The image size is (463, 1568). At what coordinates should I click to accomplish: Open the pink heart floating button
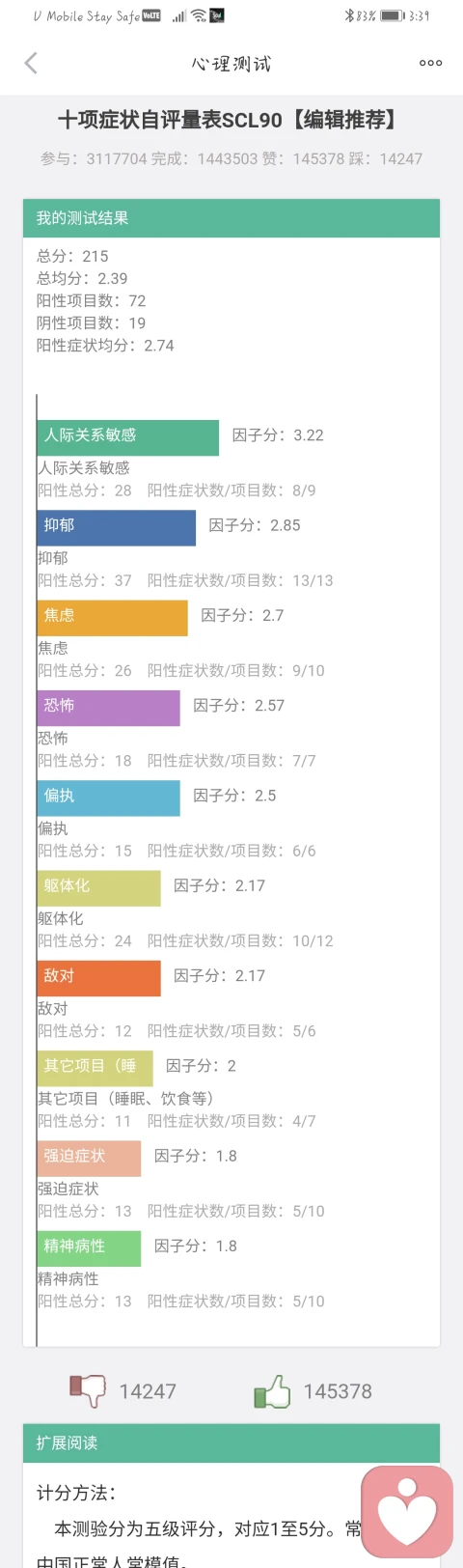(x=407, y=1512)
